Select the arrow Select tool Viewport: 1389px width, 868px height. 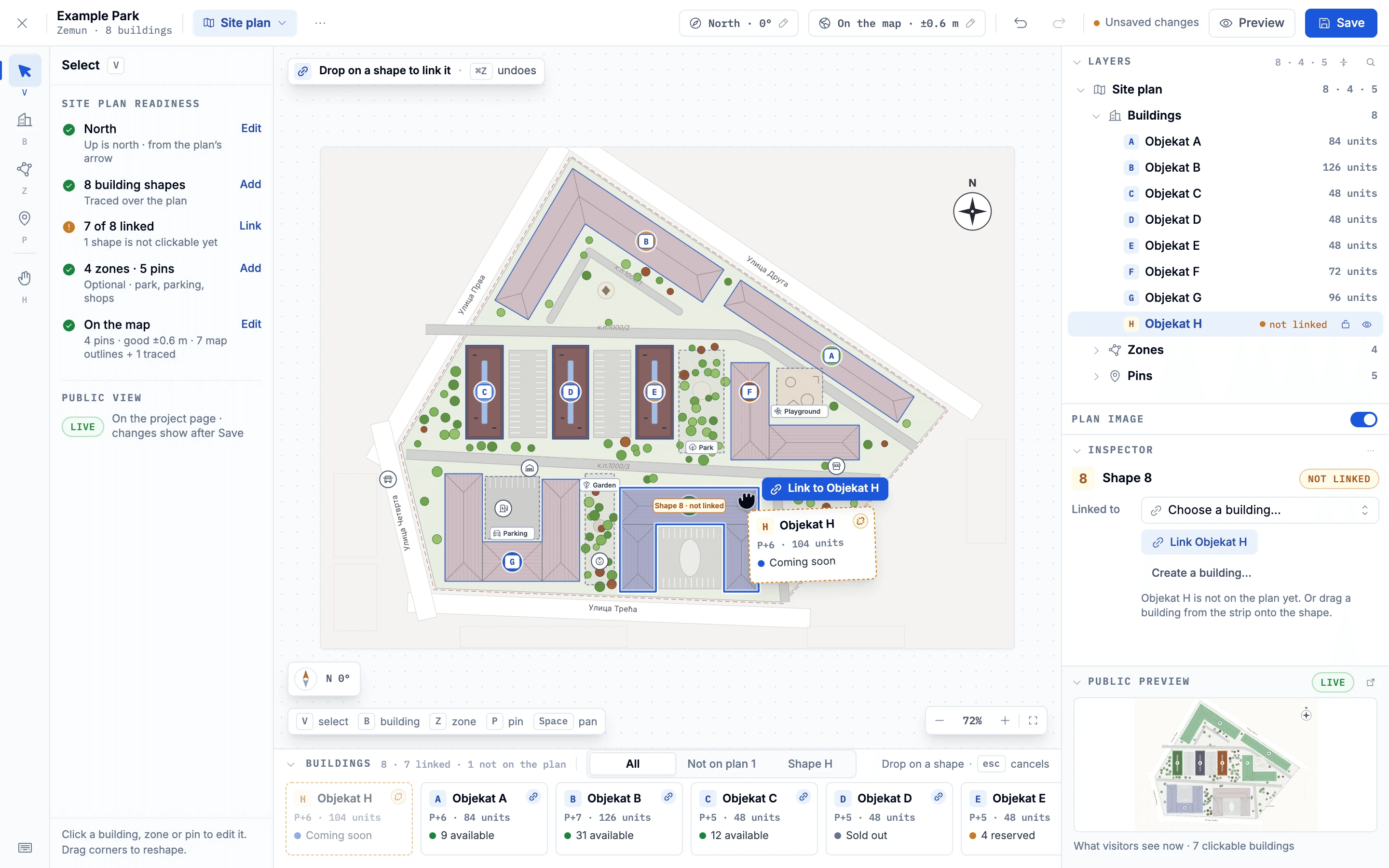pyautogui.click(x=25, y=71)
